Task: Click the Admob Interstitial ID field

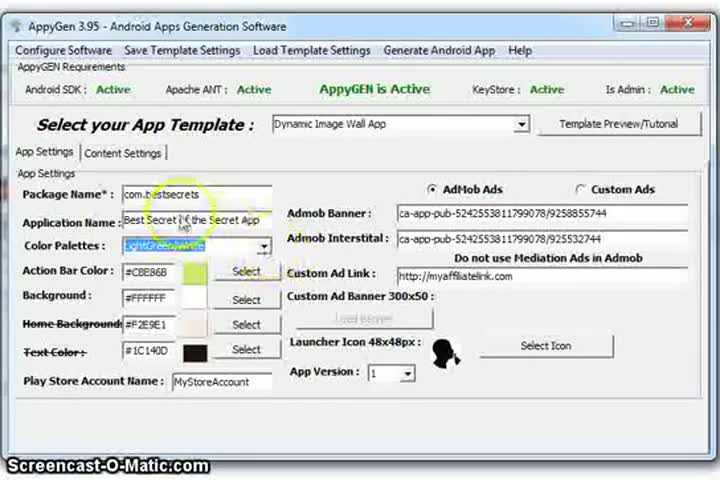Action: click(x=542, y=239)
